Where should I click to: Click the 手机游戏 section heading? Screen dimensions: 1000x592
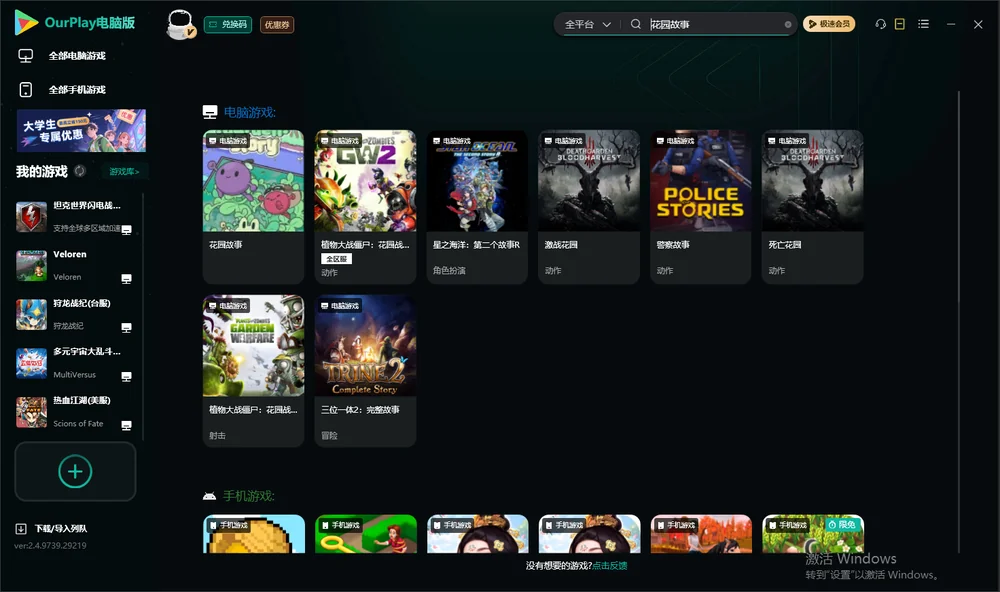249,496
